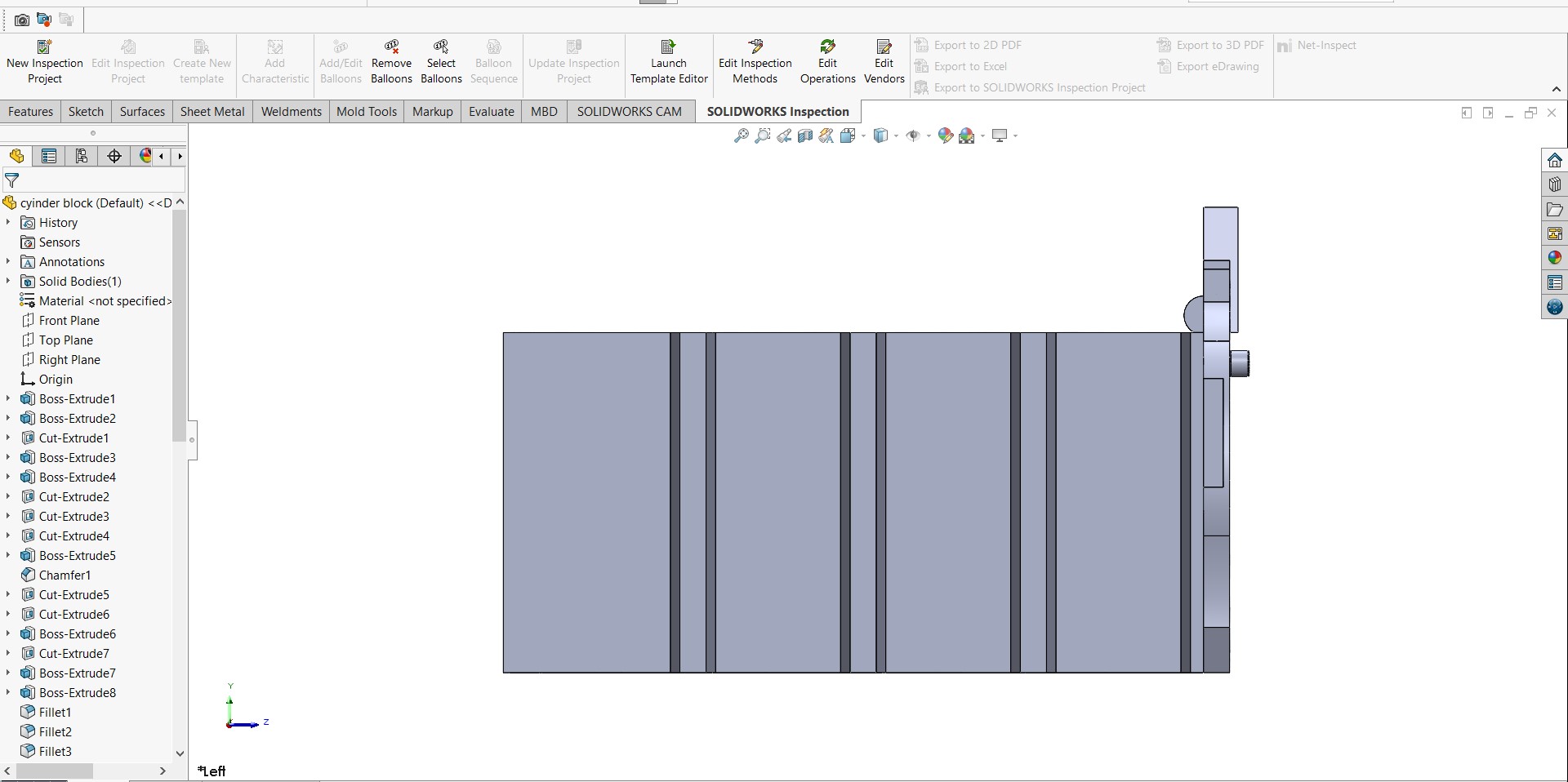Open Appearances task pane
The height and width of the screenshot is (782, 1568).
(1554, 258)
